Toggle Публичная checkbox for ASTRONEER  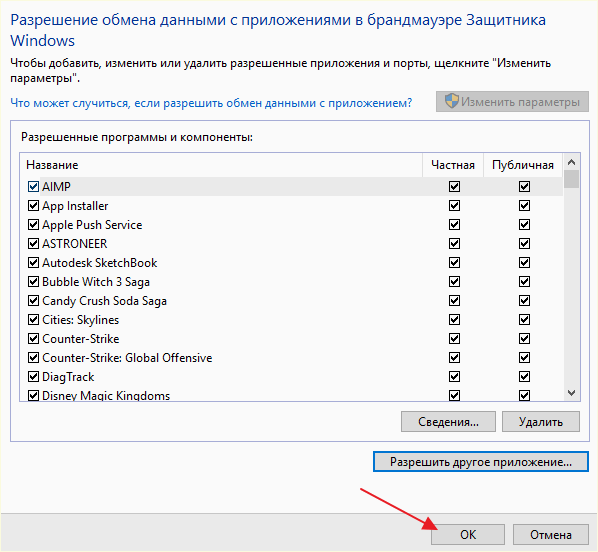pyautogui.click(x=524, y=243)
